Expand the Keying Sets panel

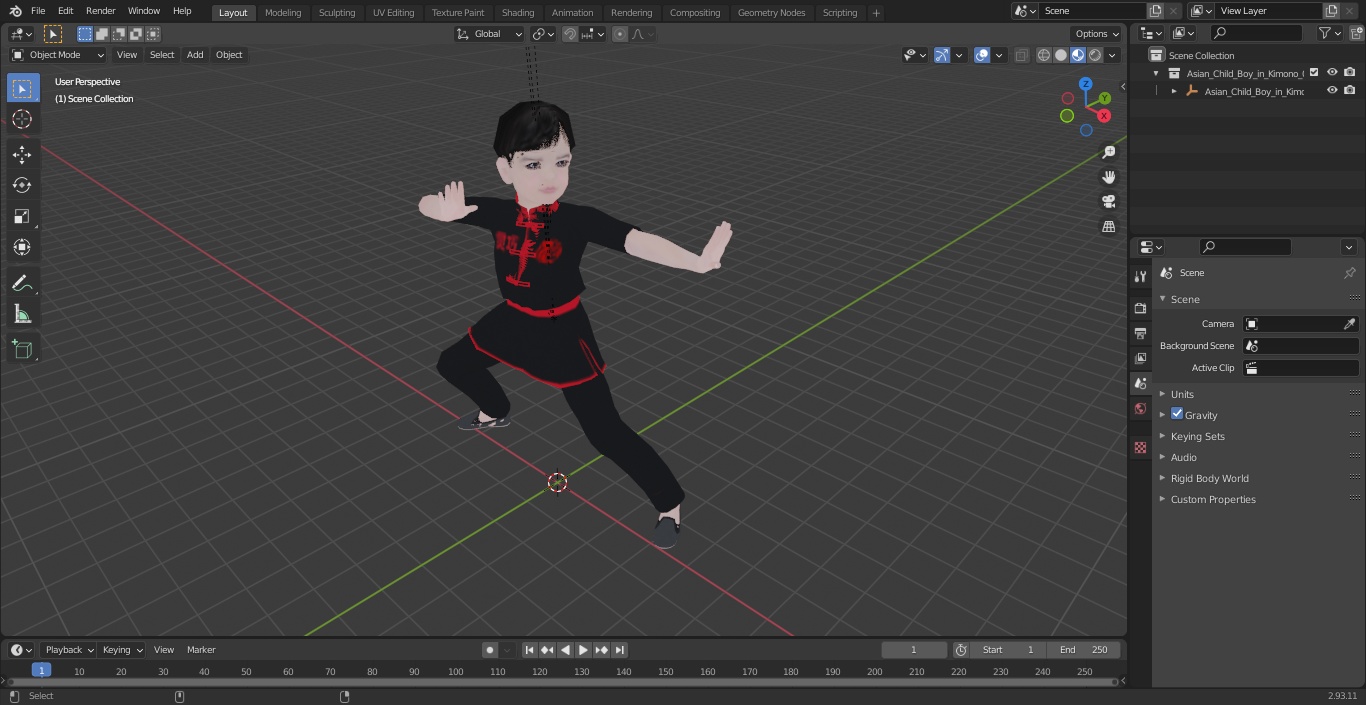[x=1197, y=436]
